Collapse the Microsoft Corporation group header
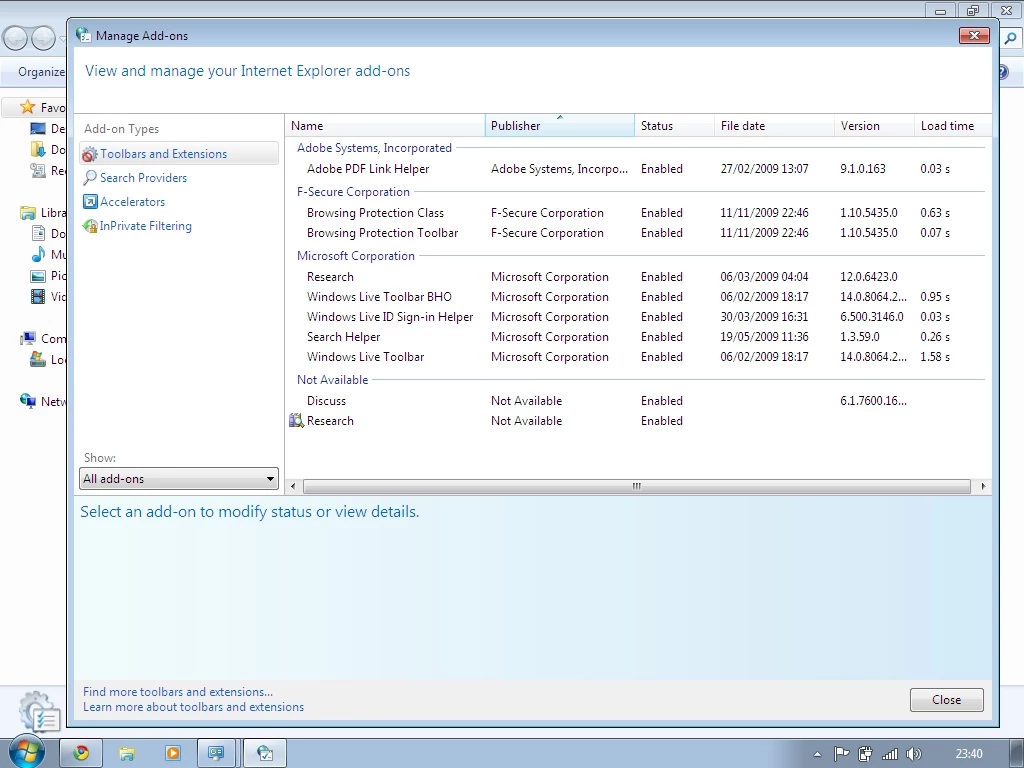This screenshot has width=1024, height=768. tap(355, 255)
